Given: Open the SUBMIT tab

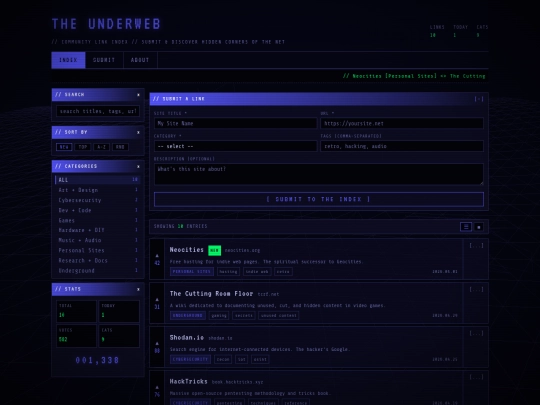Looking at the screenshot, I should coord(104,60).
